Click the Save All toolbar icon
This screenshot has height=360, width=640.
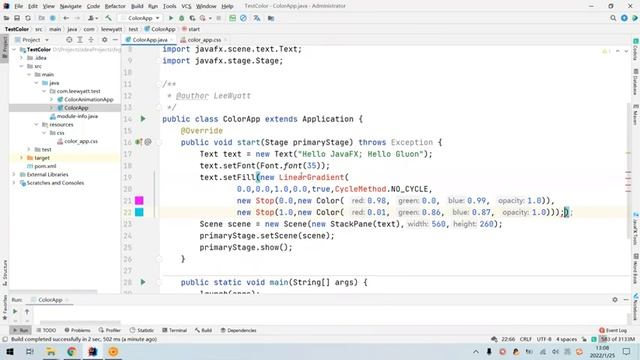point(17,18)
